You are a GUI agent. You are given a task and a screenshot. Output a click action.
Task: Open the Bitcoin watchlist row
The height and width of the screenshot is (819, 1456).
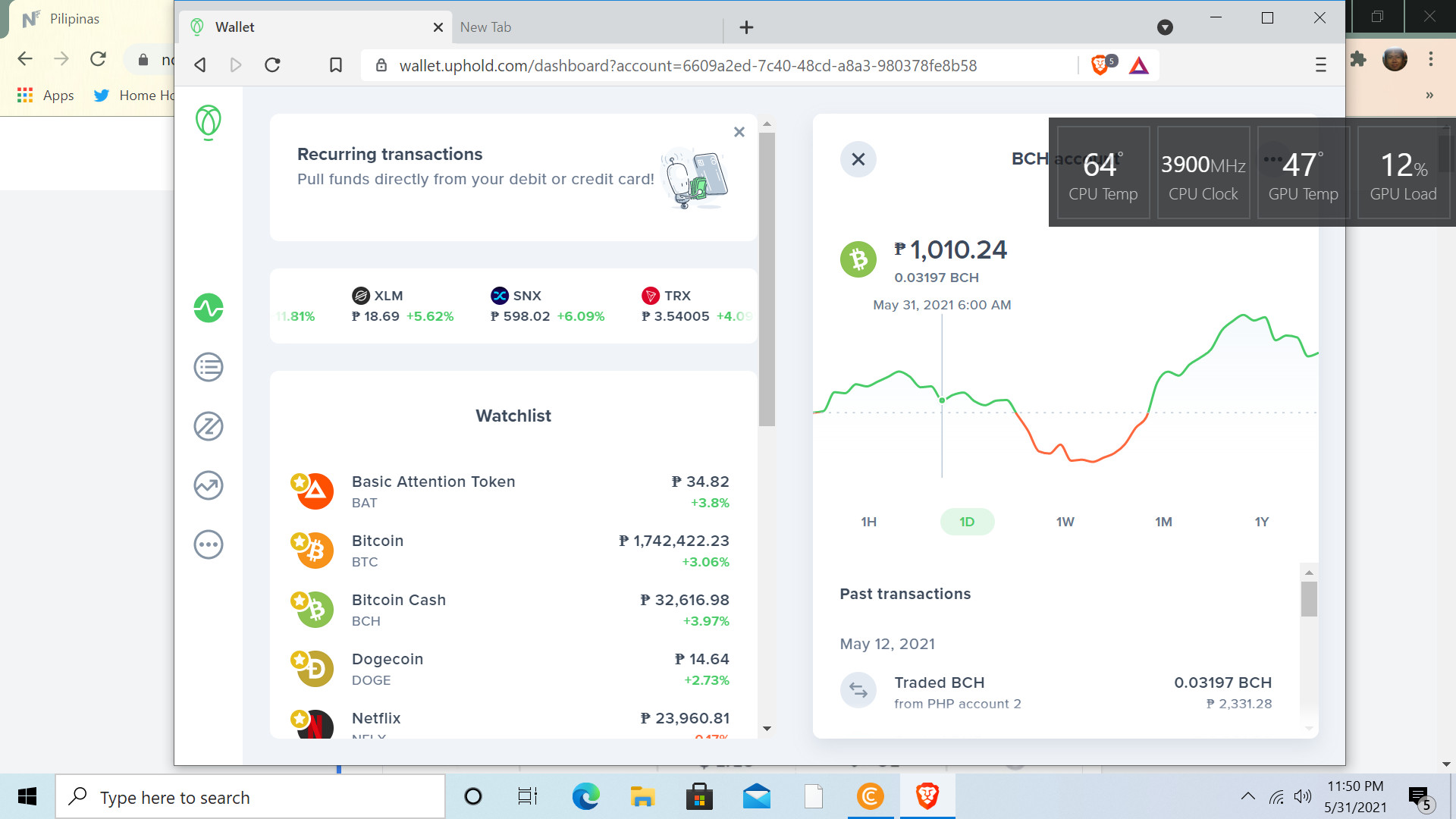tap(513, 551)
